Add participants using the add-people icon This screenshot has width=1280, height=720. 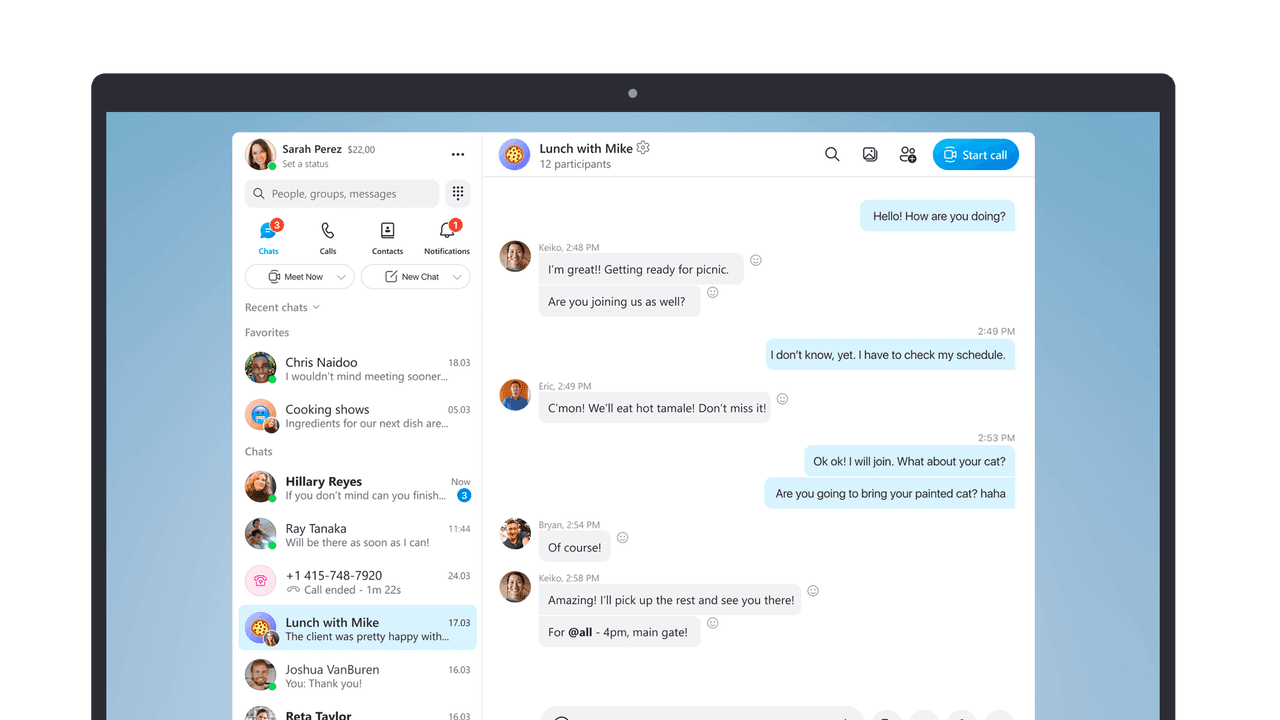pyautogui.click(x=907, y=154)
